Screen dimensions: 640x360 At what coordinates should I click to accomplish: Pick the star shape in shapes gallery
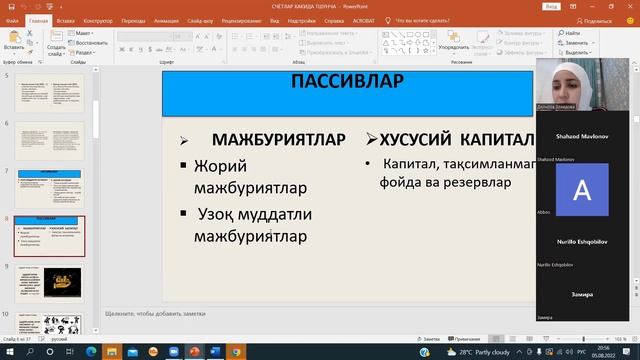click(x=426, y=51)
